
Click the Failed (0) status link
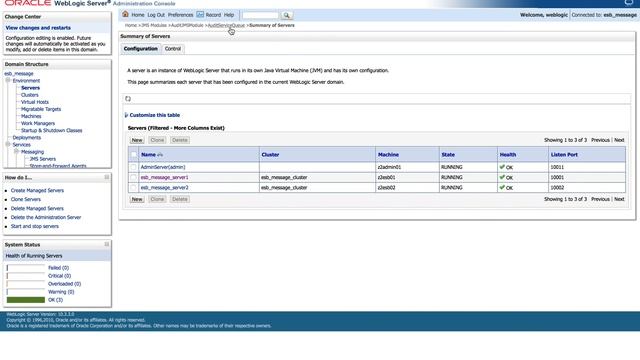58,268
